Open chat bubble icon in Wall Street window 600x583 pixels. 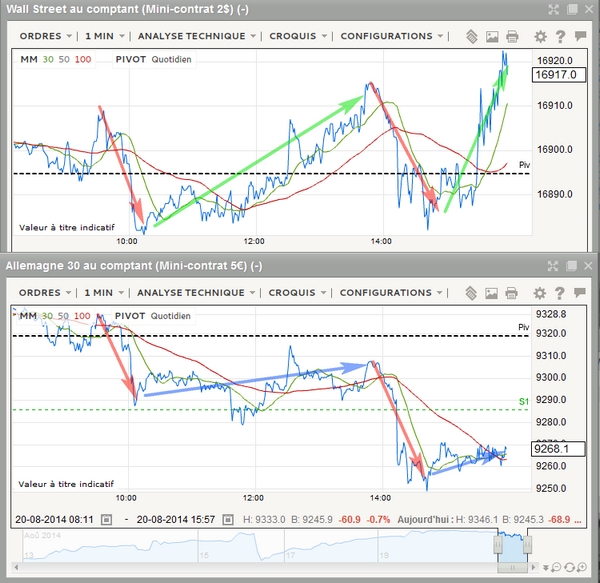click(580, 36)
